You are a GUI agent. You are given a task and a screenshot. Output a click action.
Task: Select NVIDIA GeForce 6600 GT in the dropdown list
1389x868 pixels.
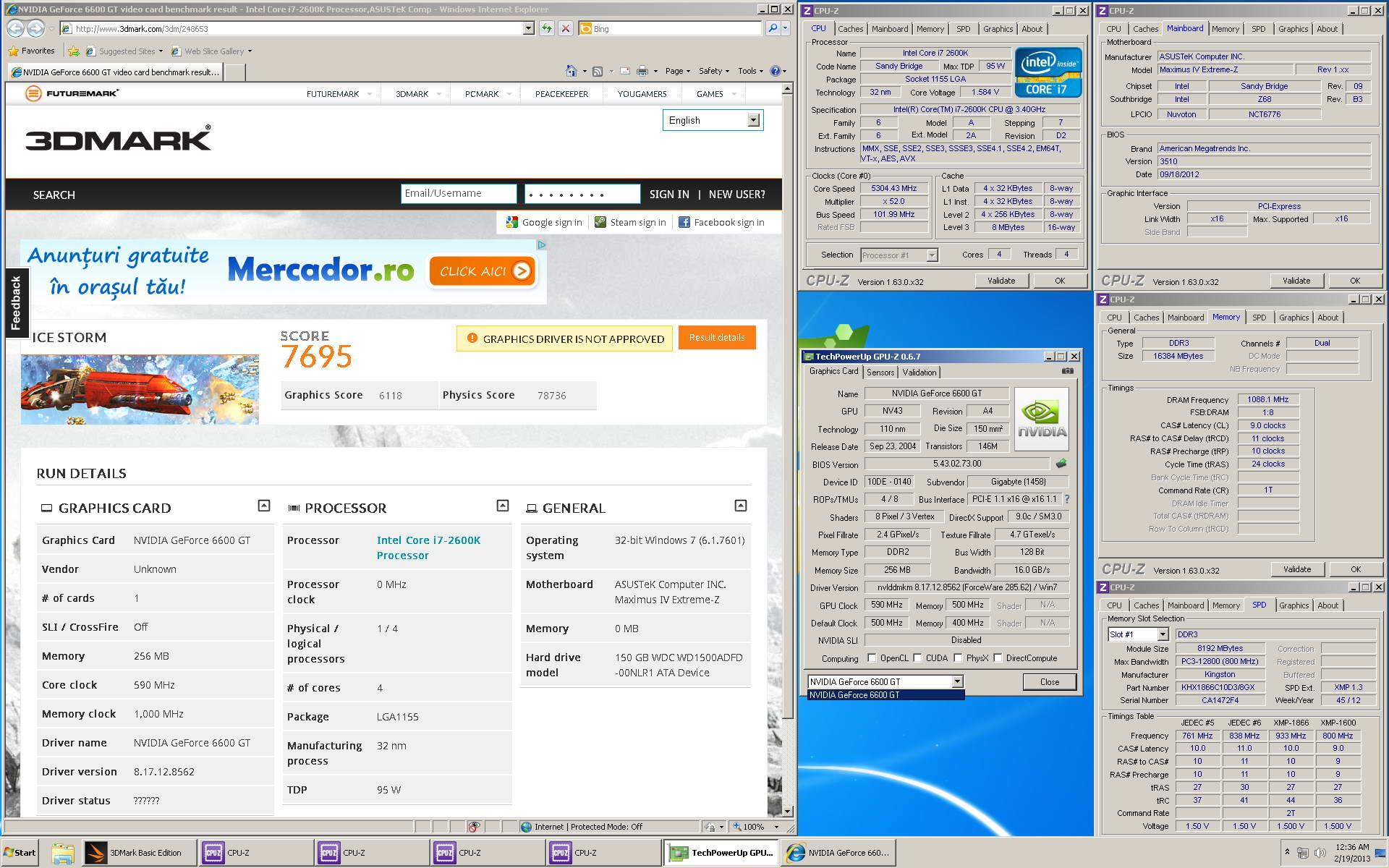click(x=885, y=695)
